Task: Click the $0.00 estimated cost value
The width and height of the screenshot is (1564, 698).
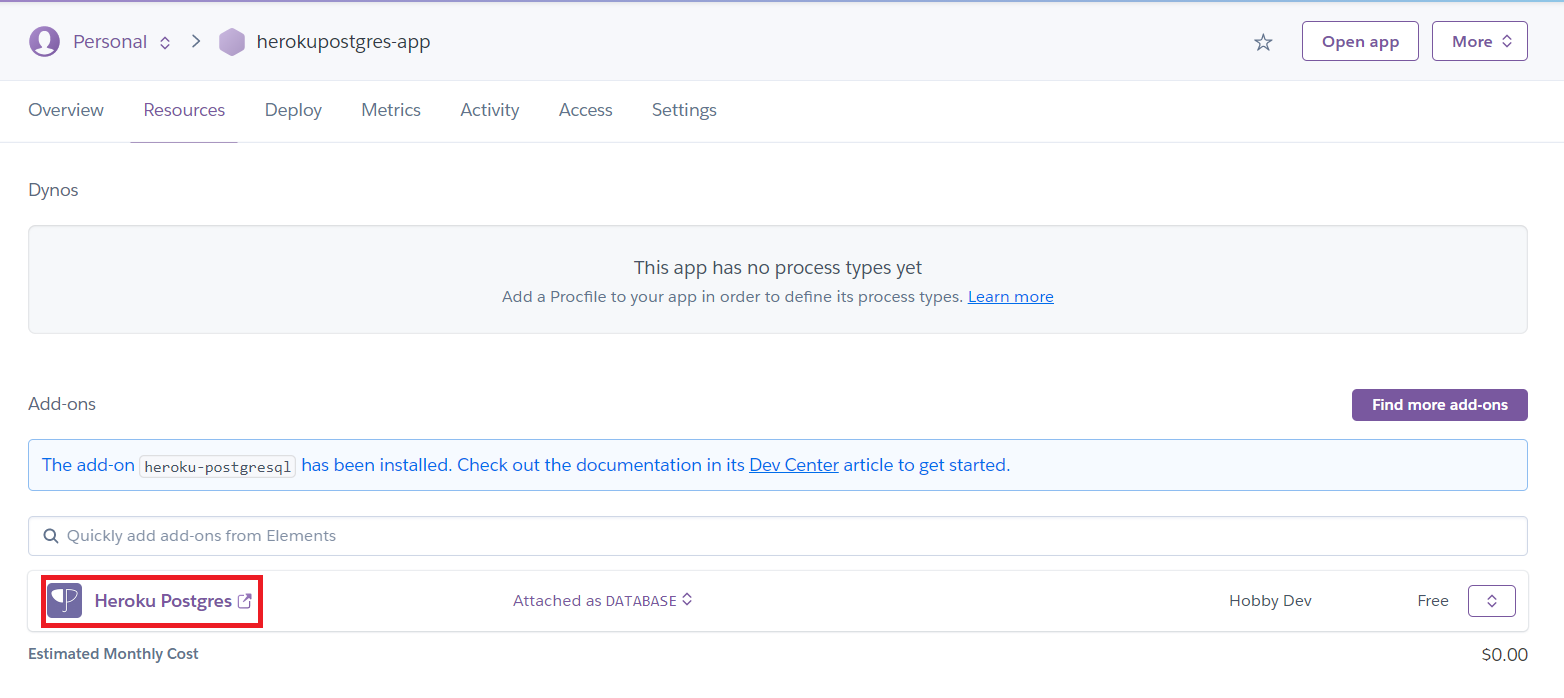Action: tap(1505, 655)
